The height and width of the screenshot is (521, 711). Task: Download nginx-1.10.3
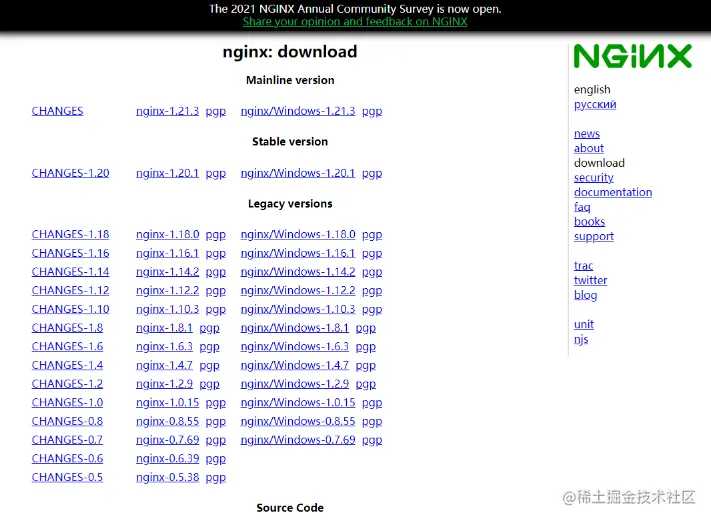167,309
